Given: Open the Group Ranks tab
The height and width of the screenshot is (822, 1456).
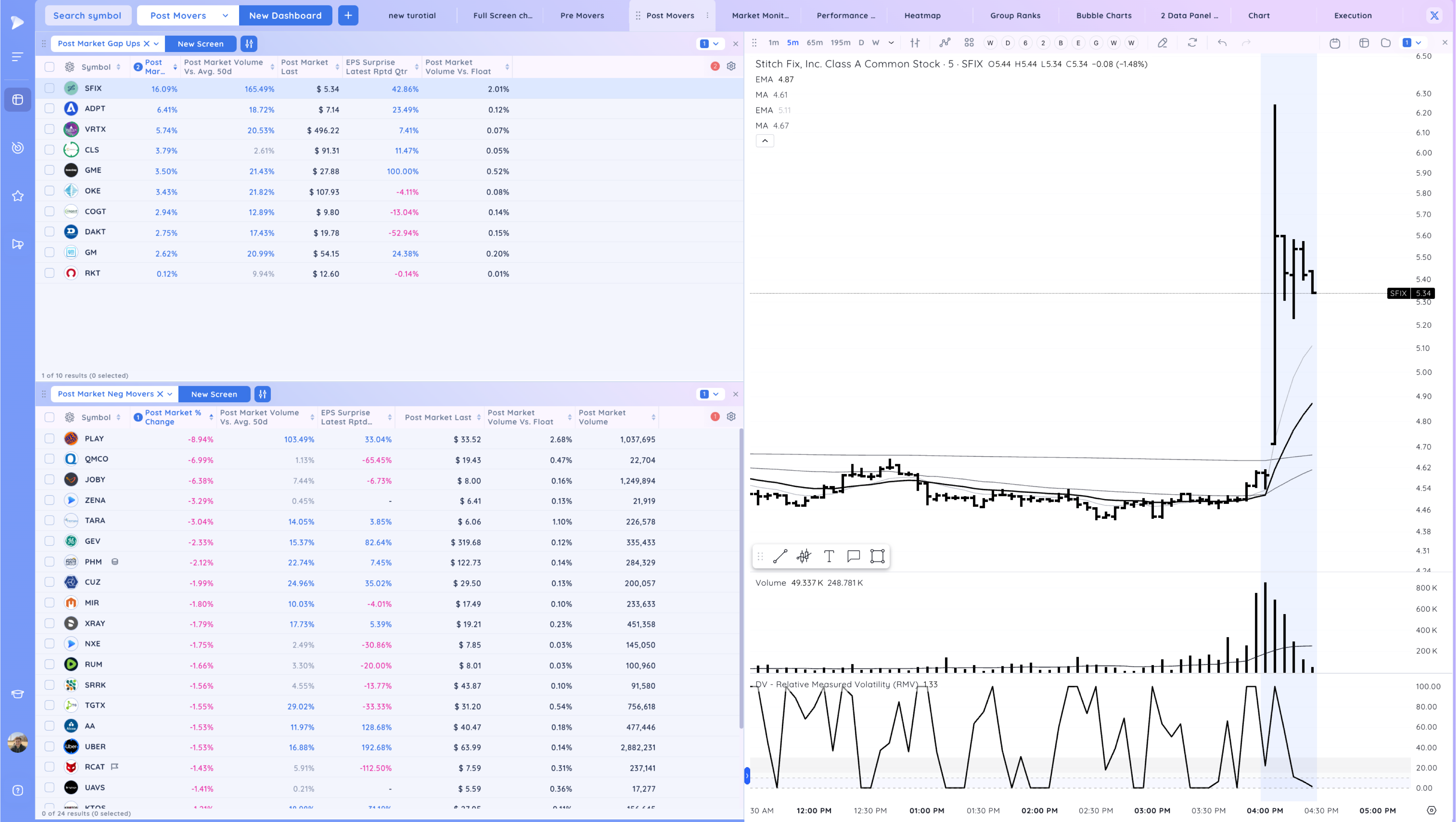Looking at the screenshot, I should (x=1015, y=15).
